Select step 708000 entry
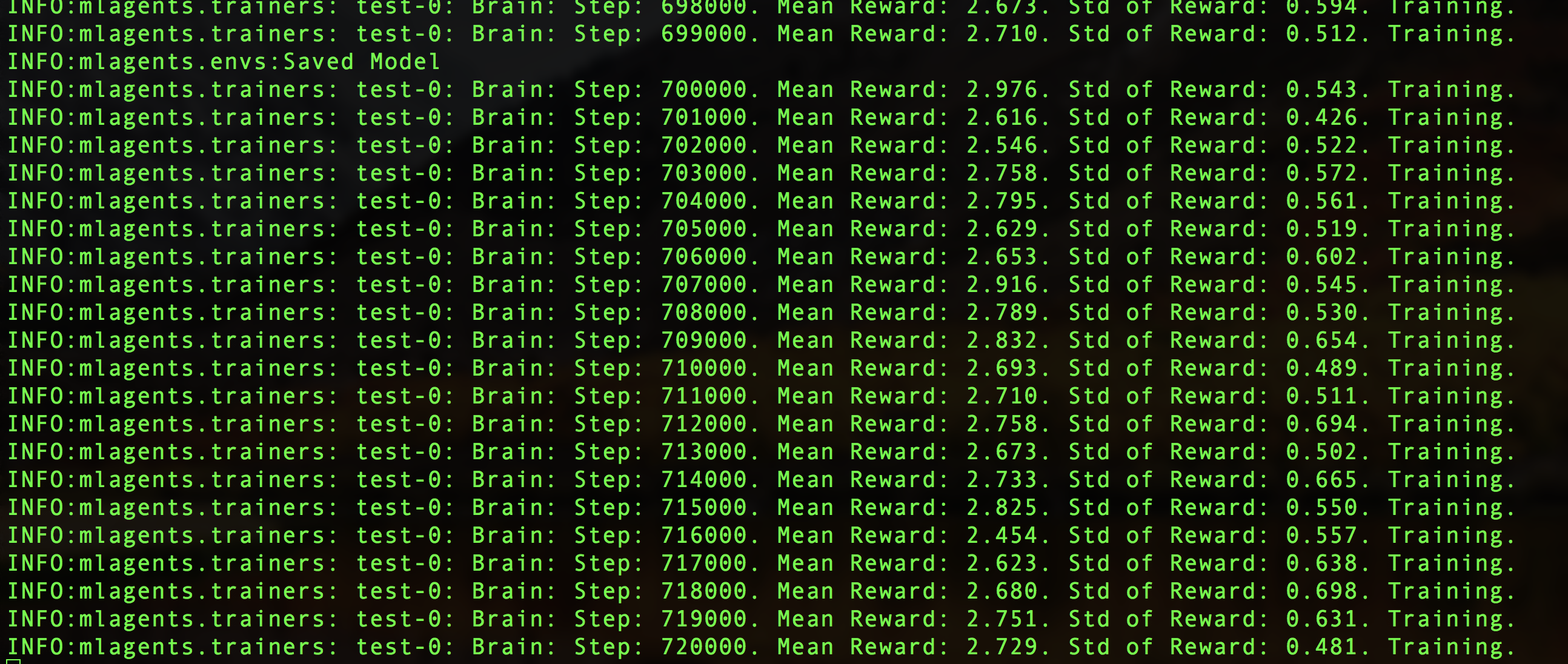The width and height of the screenshot is (1568, 664). click(703, 313)
